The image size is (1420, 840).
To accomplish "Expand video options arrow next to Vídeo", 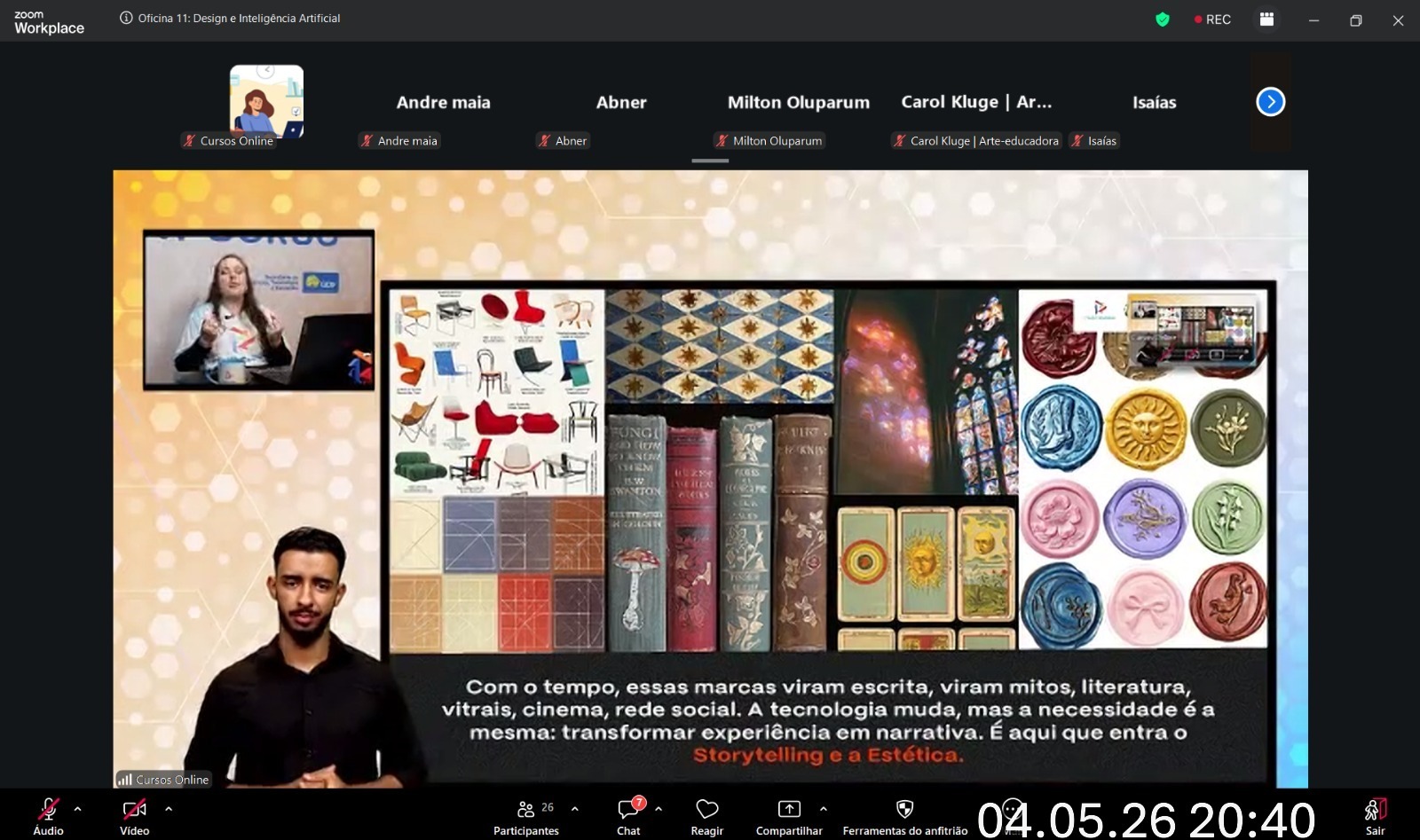I will tap(169, 809).
